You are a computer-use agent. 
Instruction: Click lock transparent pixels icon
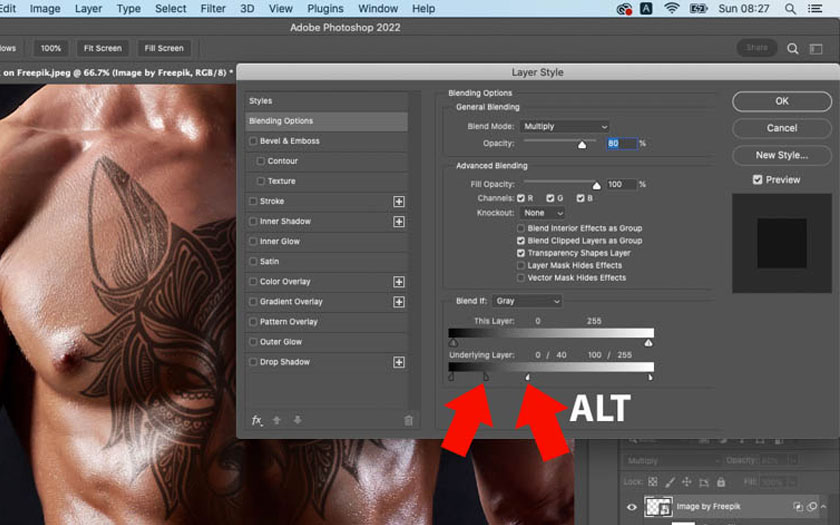tap(652, 482)
